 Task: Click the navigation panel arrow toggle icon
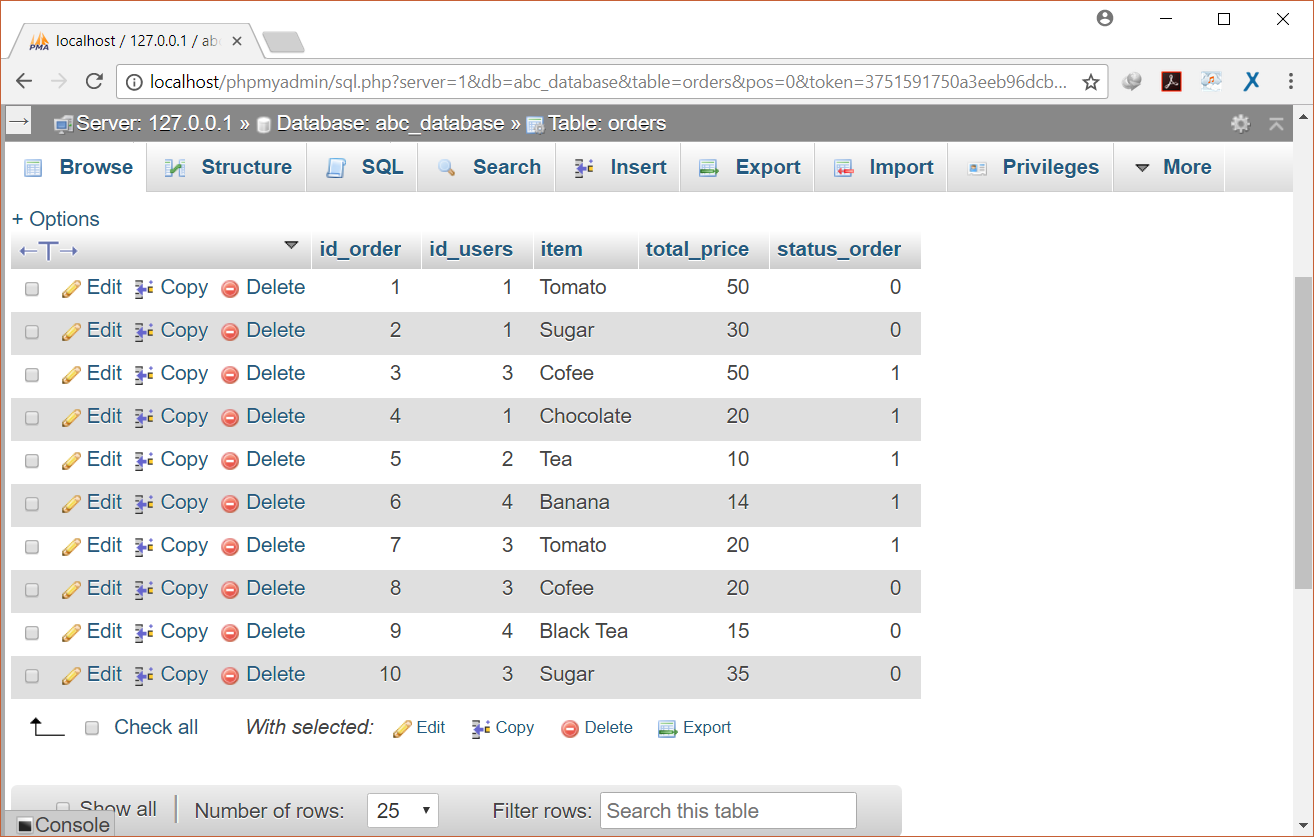[x=18, y=122]
